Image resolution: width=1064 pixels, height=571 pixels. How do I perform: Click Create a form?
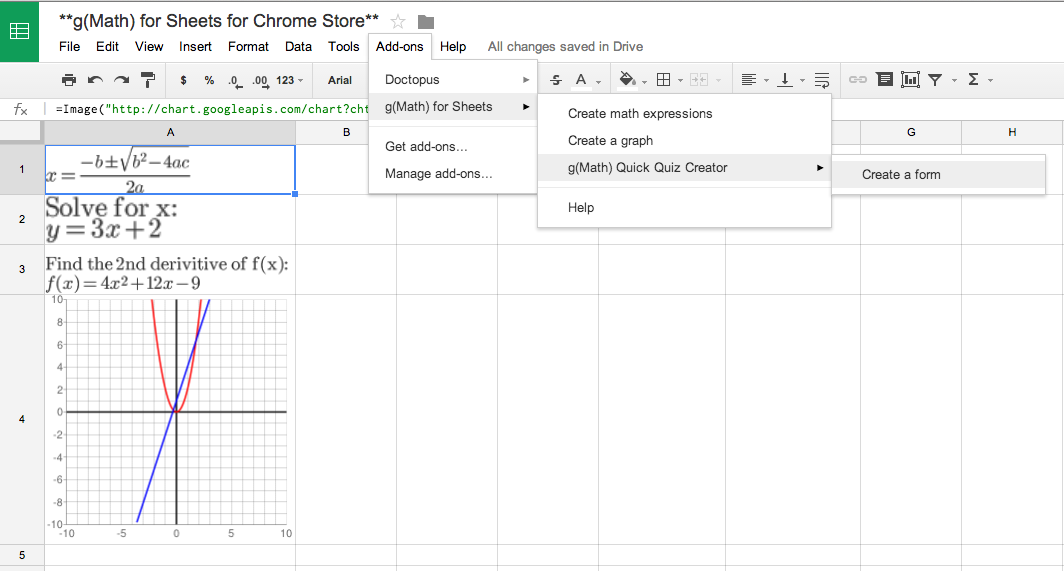[901, 174]
